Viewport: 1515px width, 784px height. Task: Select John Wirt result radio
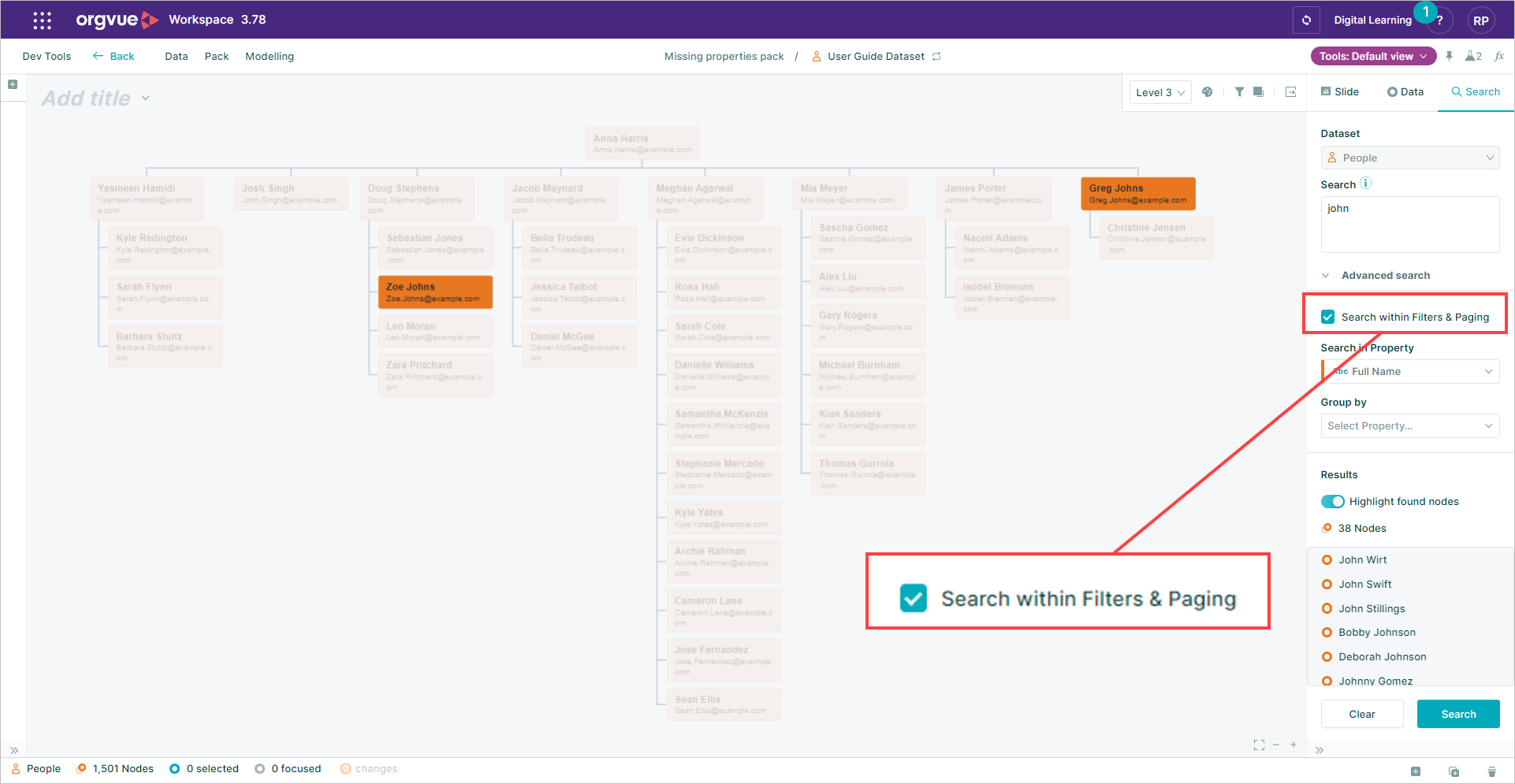pyautogui.click(x=1327, y=559)
